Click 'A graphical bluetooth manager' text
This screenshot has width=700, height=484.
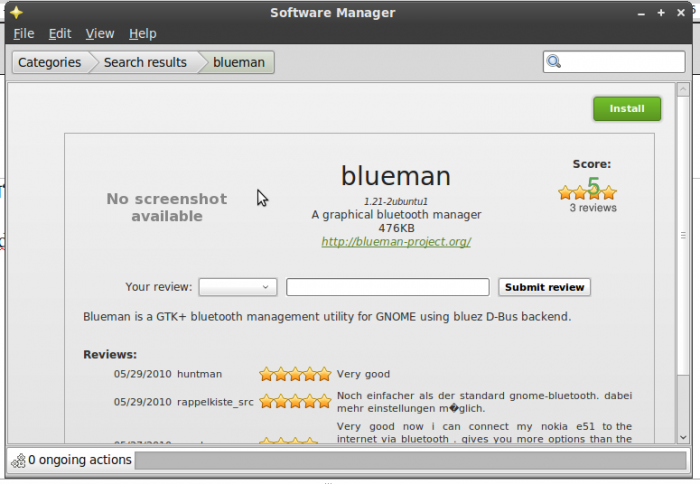point(396,215)
